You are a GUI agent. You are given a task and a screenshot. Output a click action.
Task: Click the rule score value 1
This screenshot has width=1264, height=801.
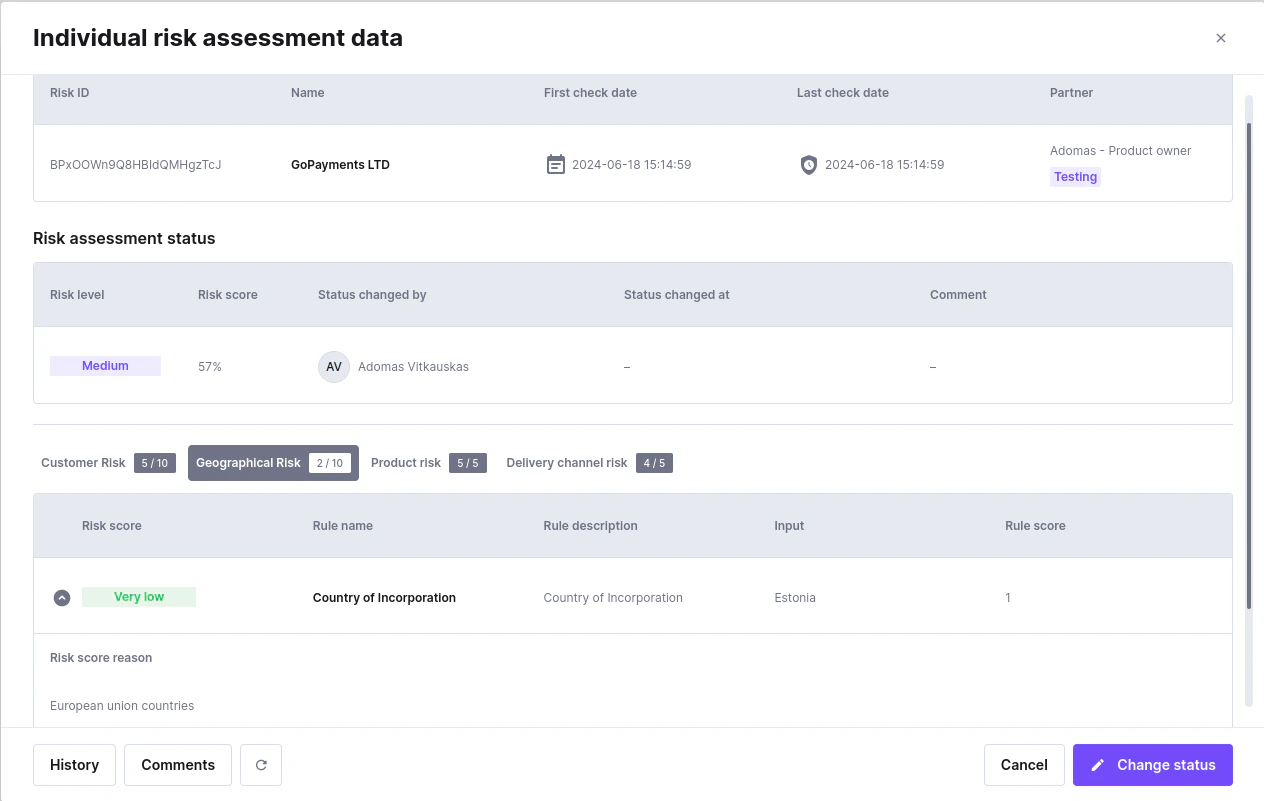(x=1008, y=598)
